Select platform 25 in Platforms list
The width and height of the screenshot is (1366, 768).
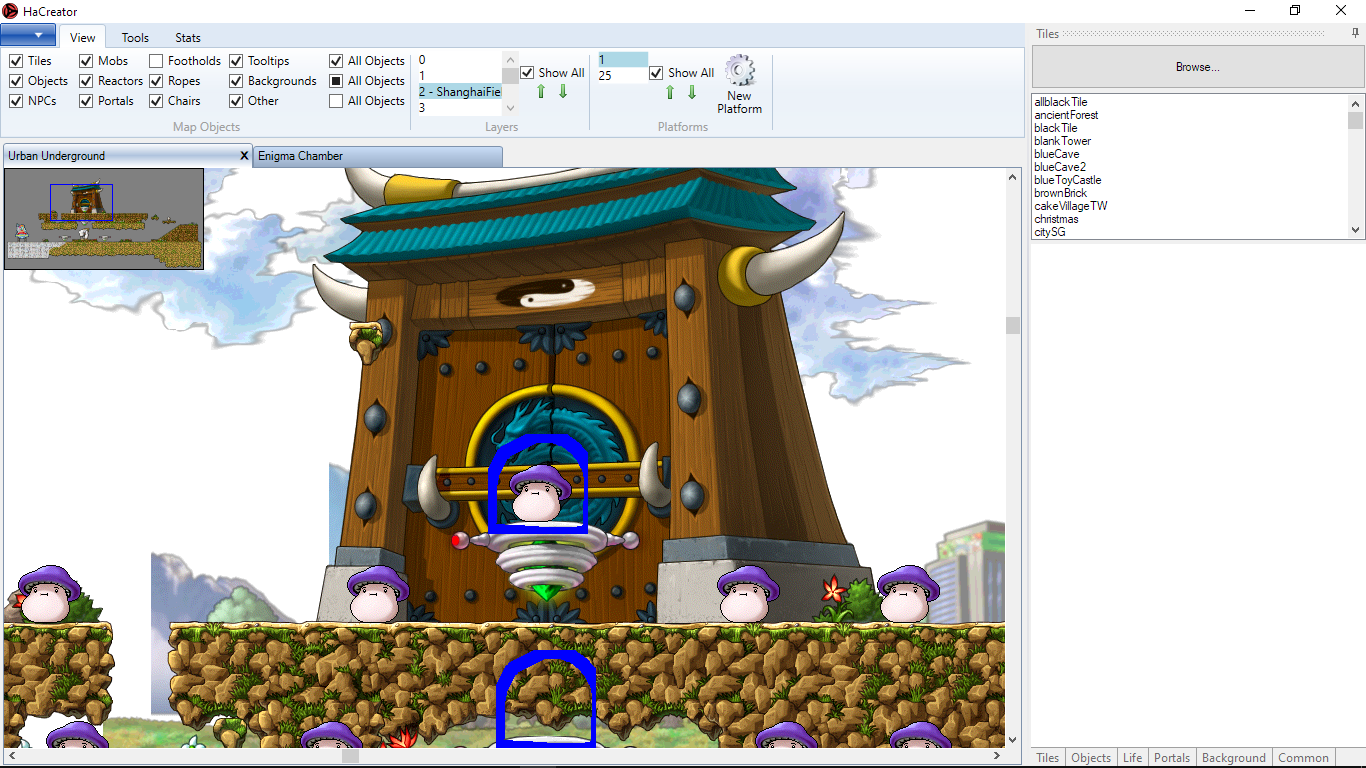(623, 75)
